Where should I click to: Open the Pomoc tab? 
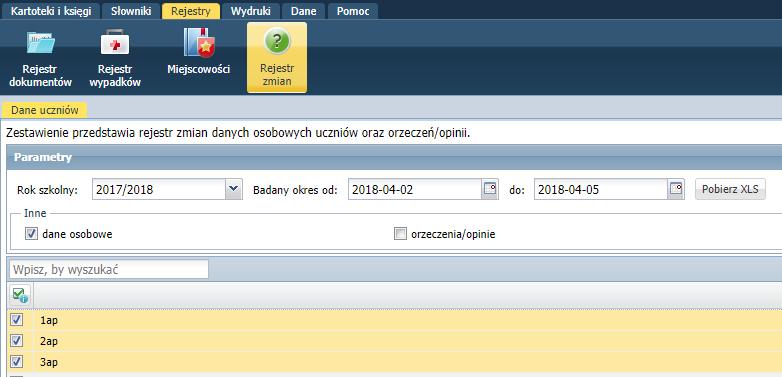coord(353,11)
